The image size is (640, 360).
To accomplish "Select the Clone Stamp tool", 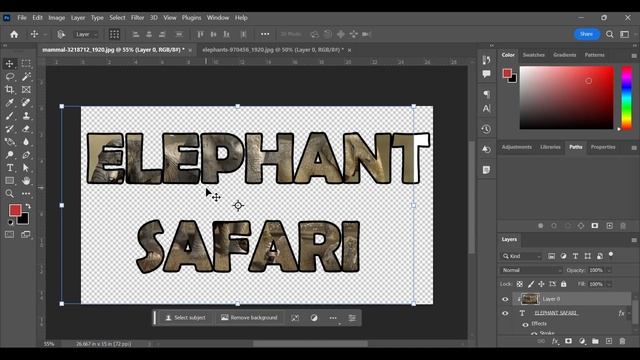I will [x=26, y=116].
